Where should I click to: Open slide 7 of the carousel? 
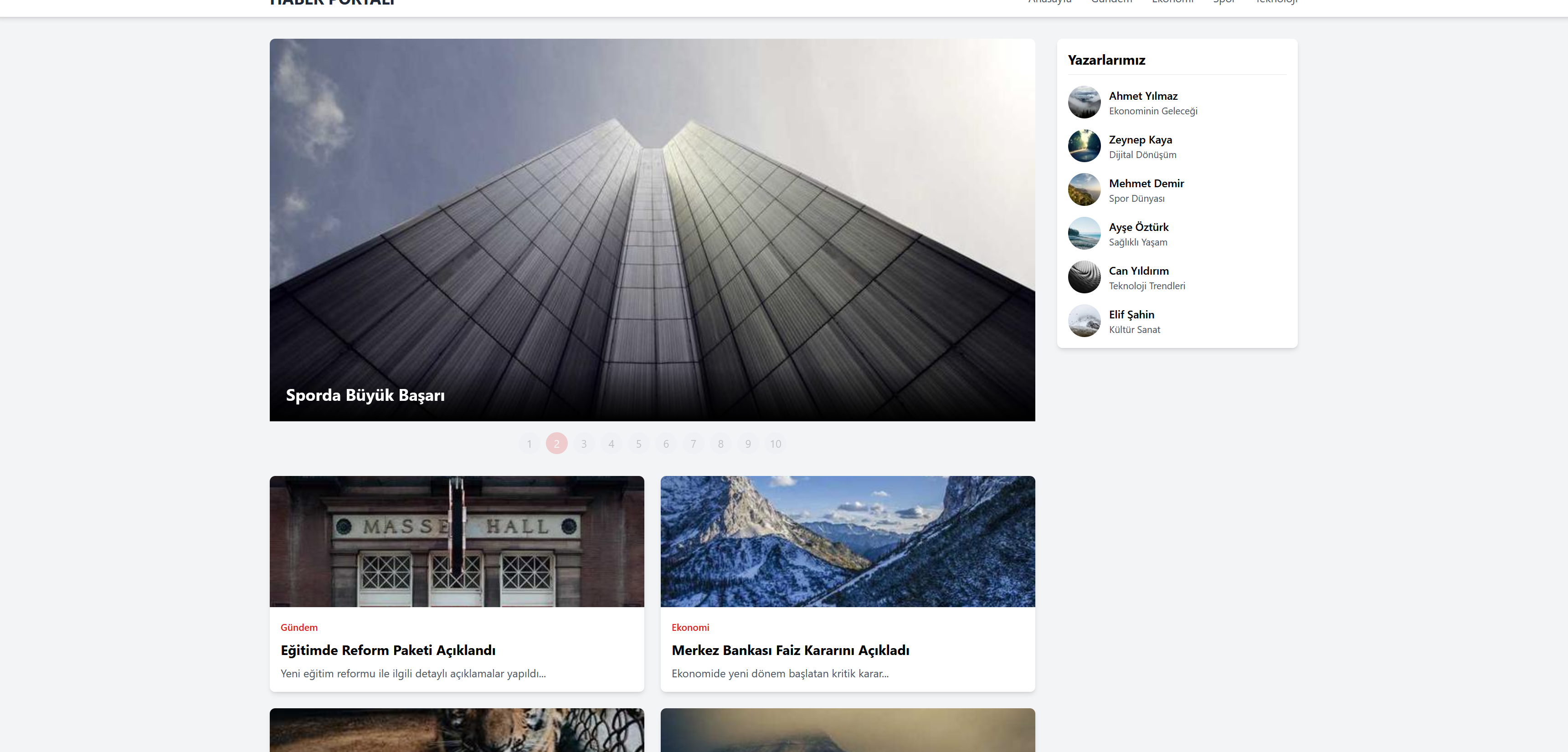[x=693, y=444]
